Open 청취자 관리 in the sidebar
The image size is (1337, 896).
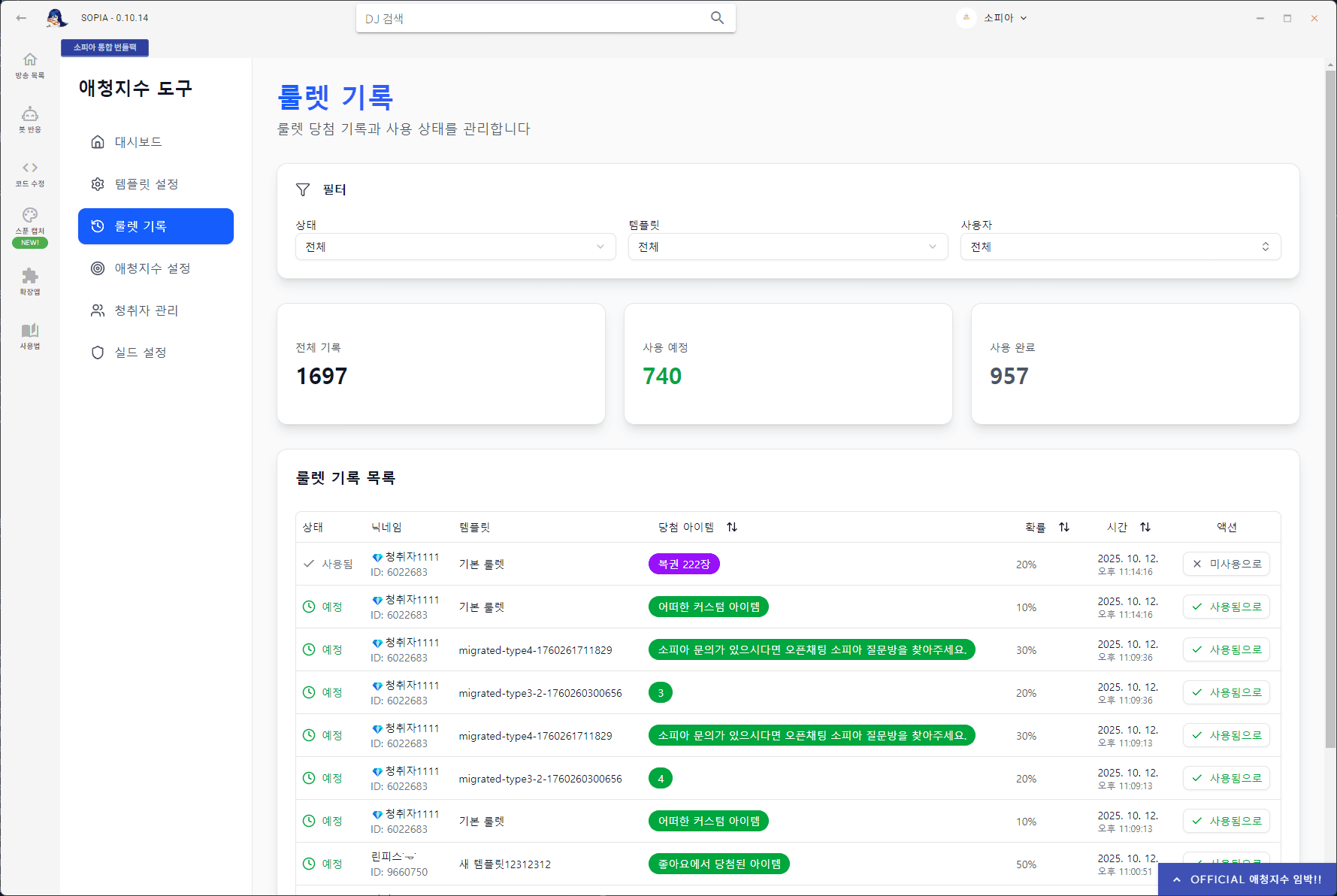click(x=147, y=310)
